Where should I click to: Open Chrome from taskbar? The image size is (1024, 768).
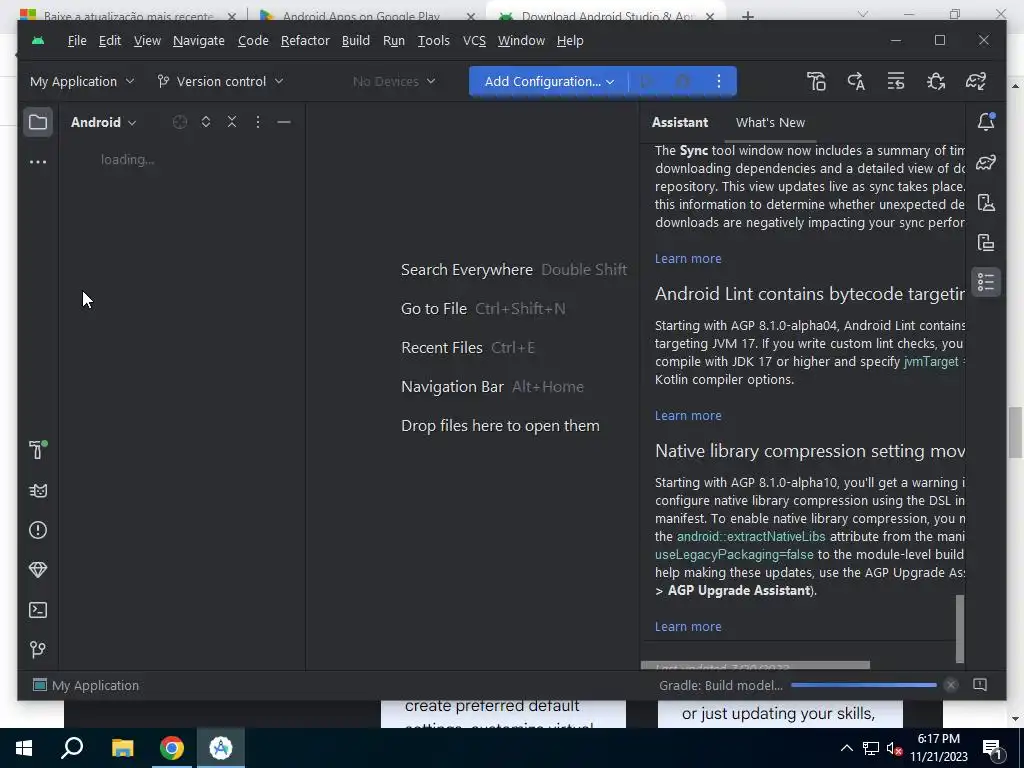172,748
